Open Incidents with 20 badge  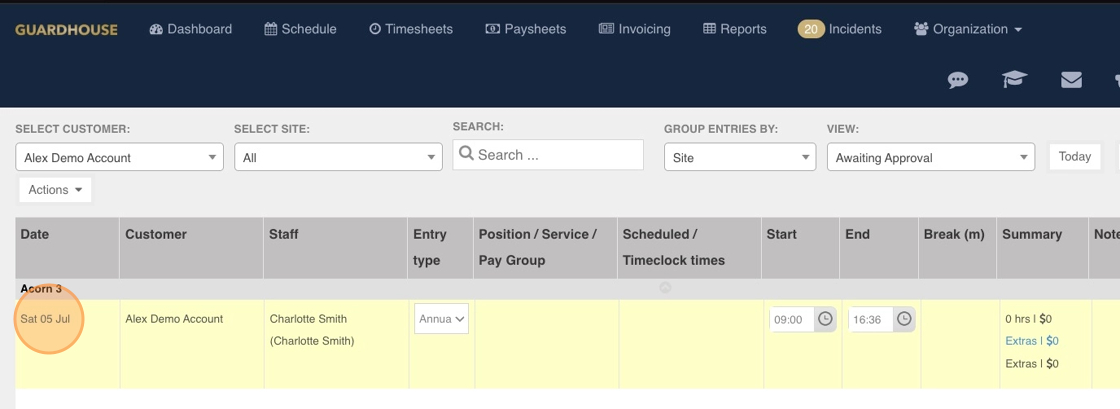tap(840, 29)
